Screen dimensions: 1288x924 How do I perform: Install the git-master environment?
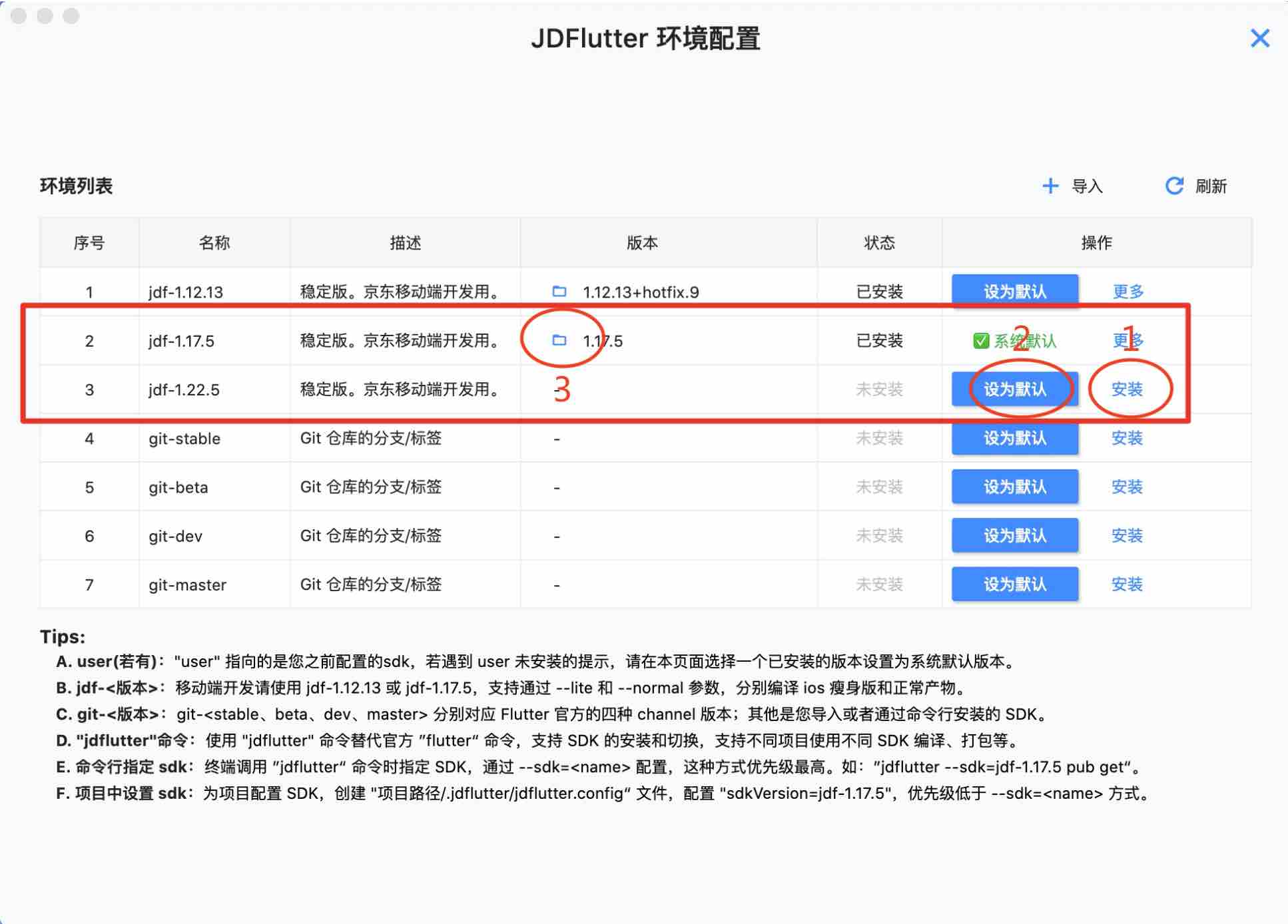pyautogui.click(x=1127, y=584)
